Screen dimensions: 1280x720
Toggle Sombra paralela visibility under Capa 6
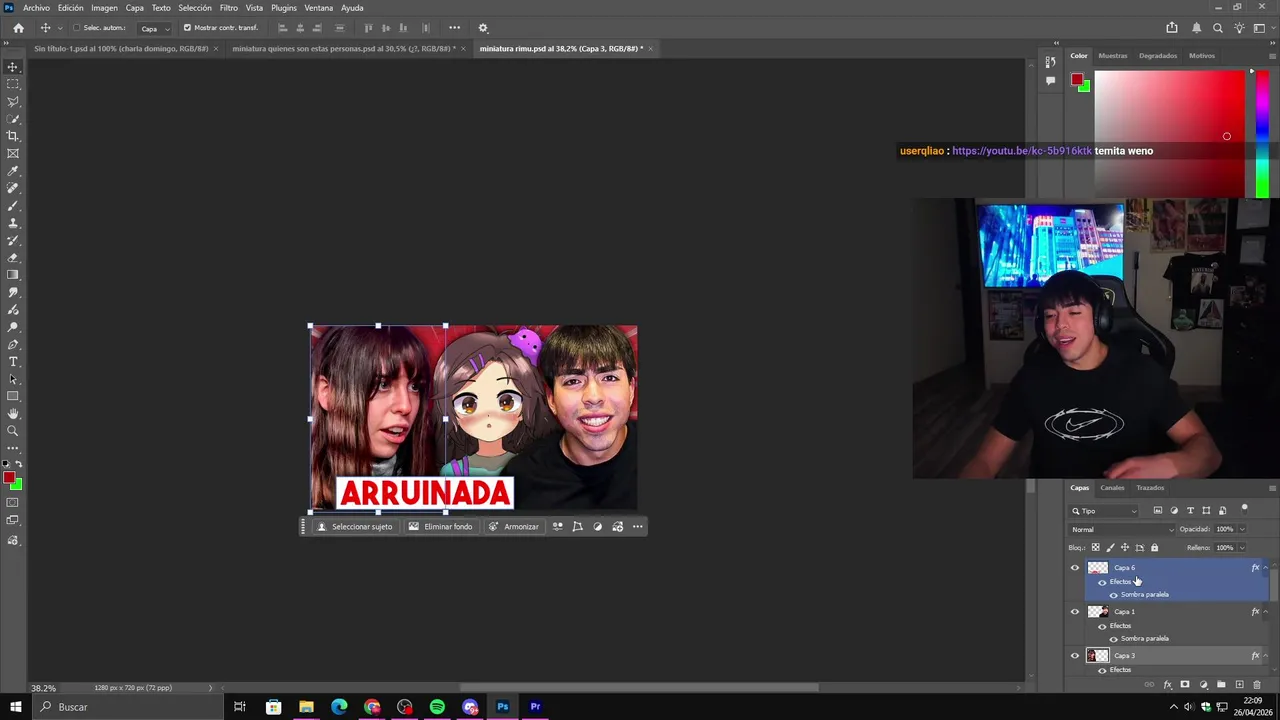tap(1113, 595)
